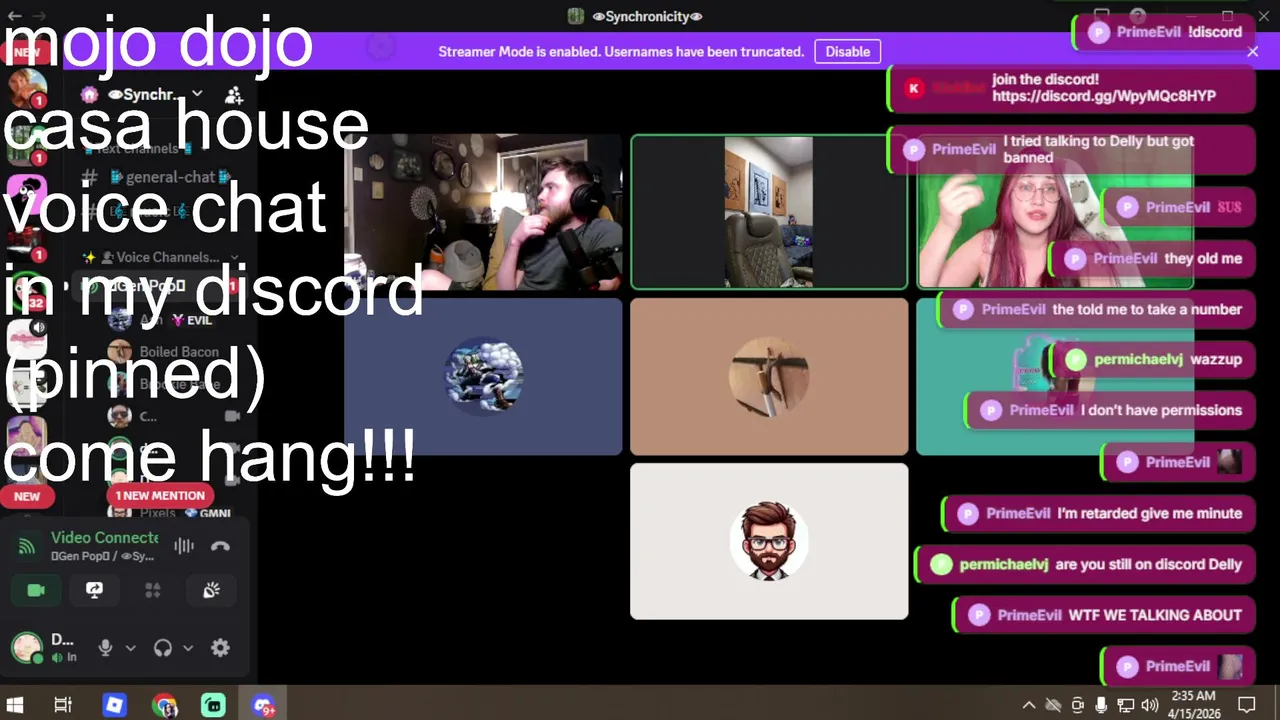
Task: Dismiss the Streamer Mode banner
Action: click(x=1252, y=52)
